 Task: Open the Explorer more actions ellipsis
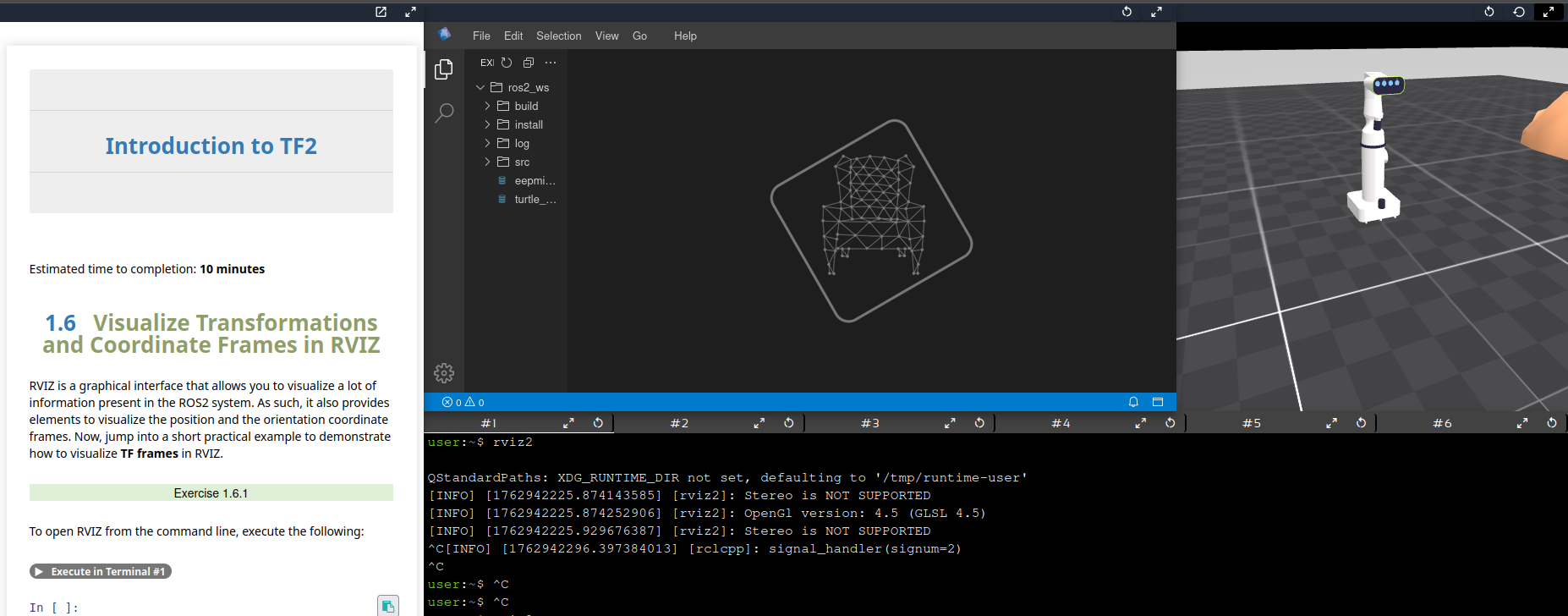(x=551, y=63)
